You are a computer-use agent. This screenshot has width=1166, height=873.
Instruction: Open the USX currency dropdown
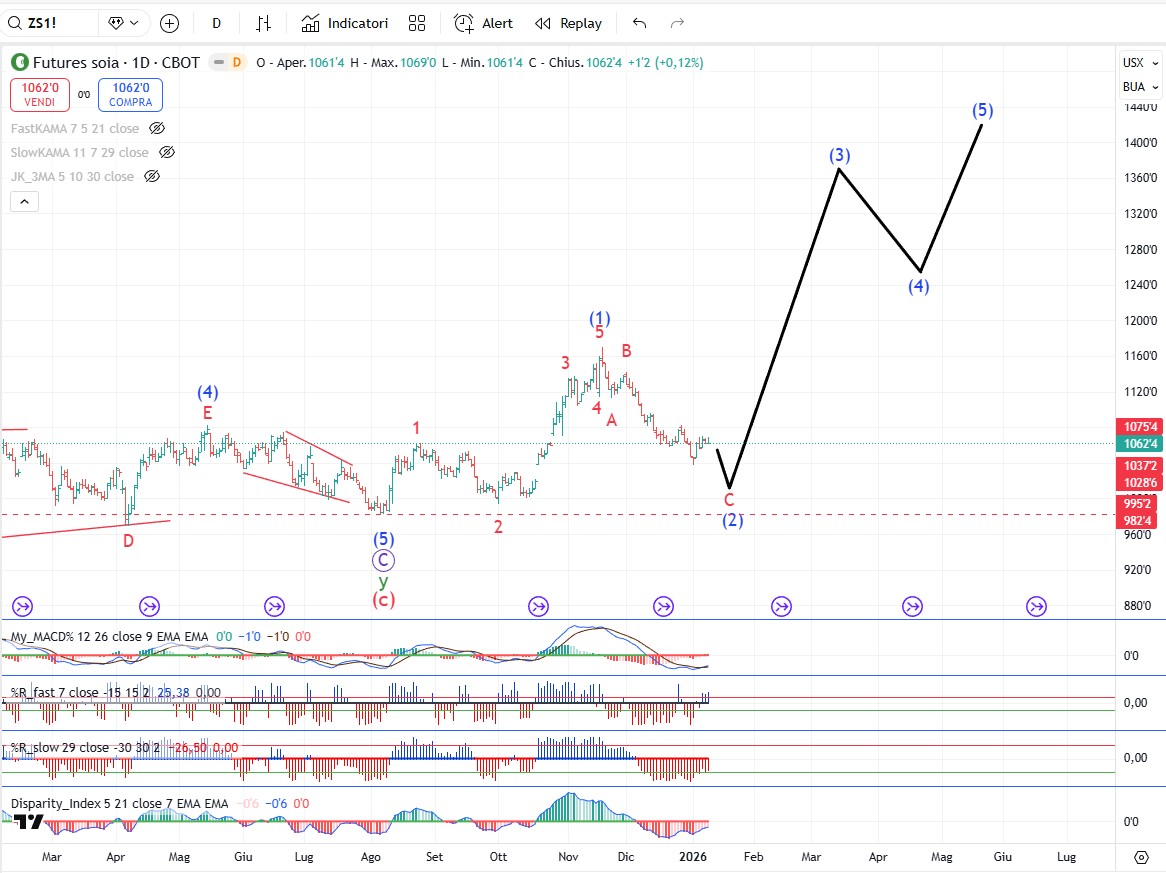pyautogui.click(x=1139, y=62)
